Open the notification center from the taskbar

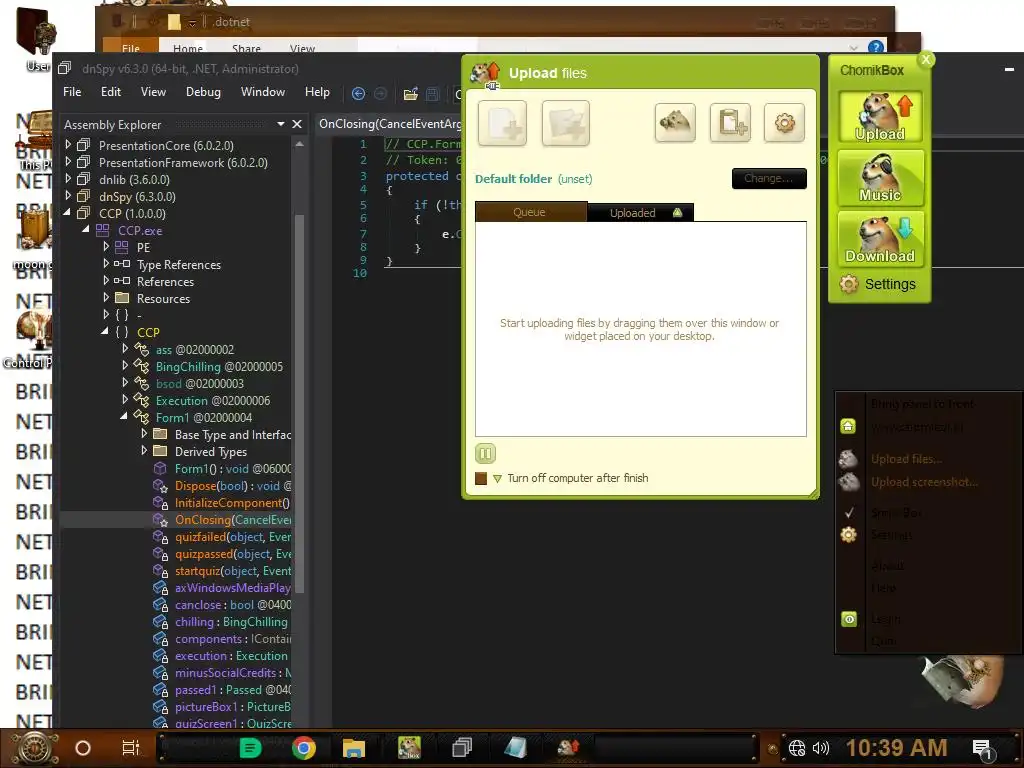click(982, 749)
